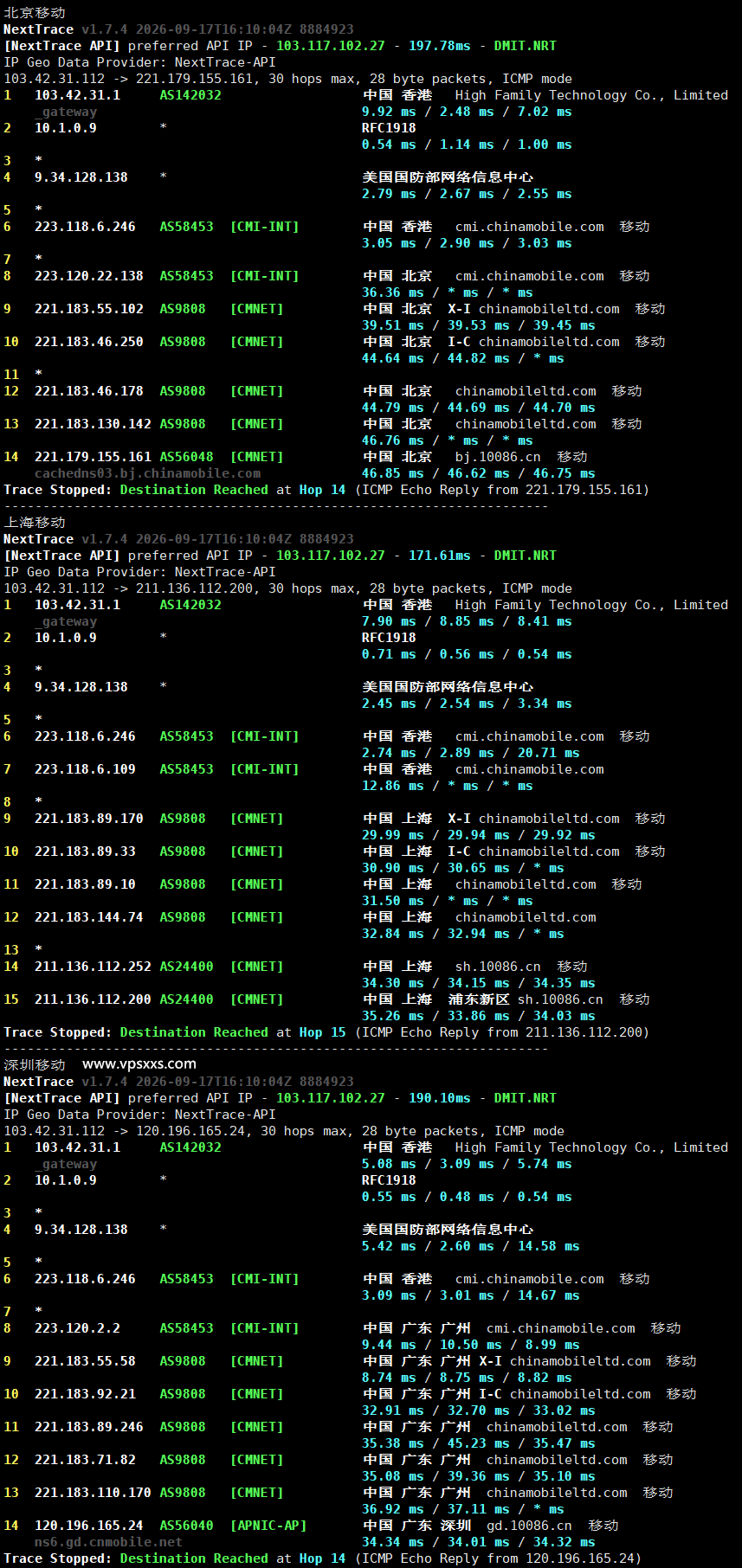Click the 35.26 ms latency value

click(x=393, y=1016)
